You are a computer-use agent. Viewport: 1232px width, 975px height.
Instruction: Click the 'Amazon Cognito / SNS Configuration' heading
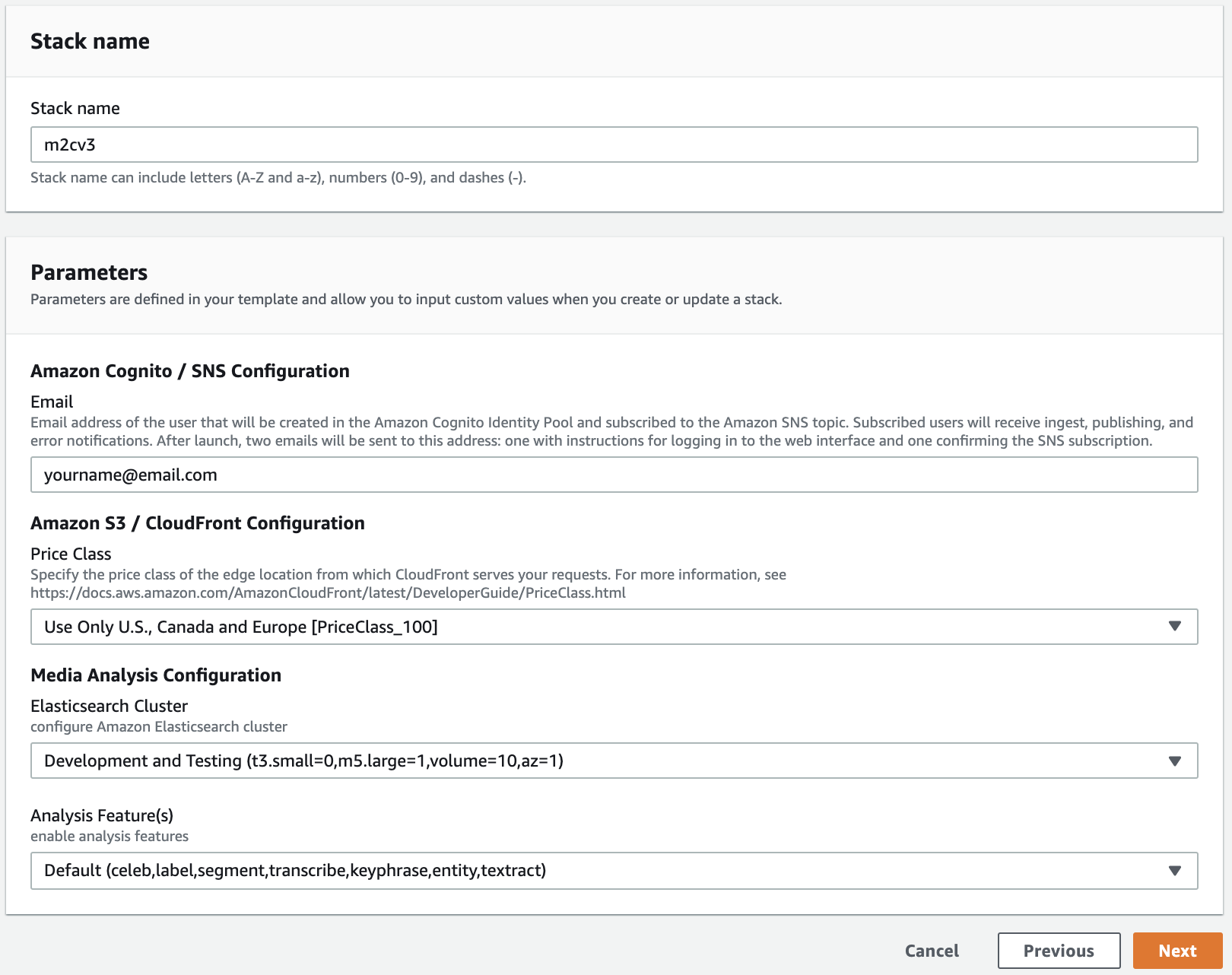coord(190,371)
